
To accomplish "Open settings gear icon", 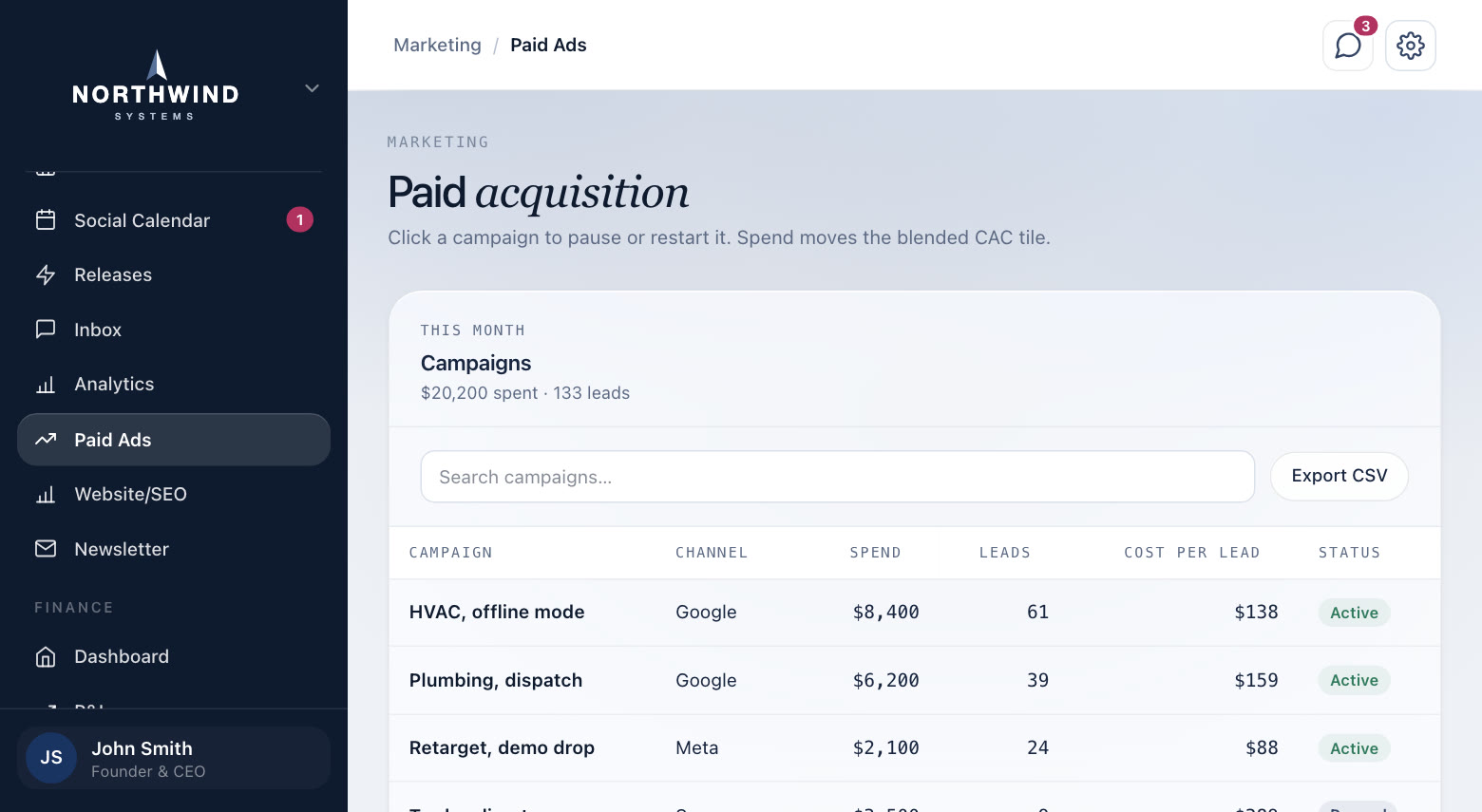I will coord(1411,46).
